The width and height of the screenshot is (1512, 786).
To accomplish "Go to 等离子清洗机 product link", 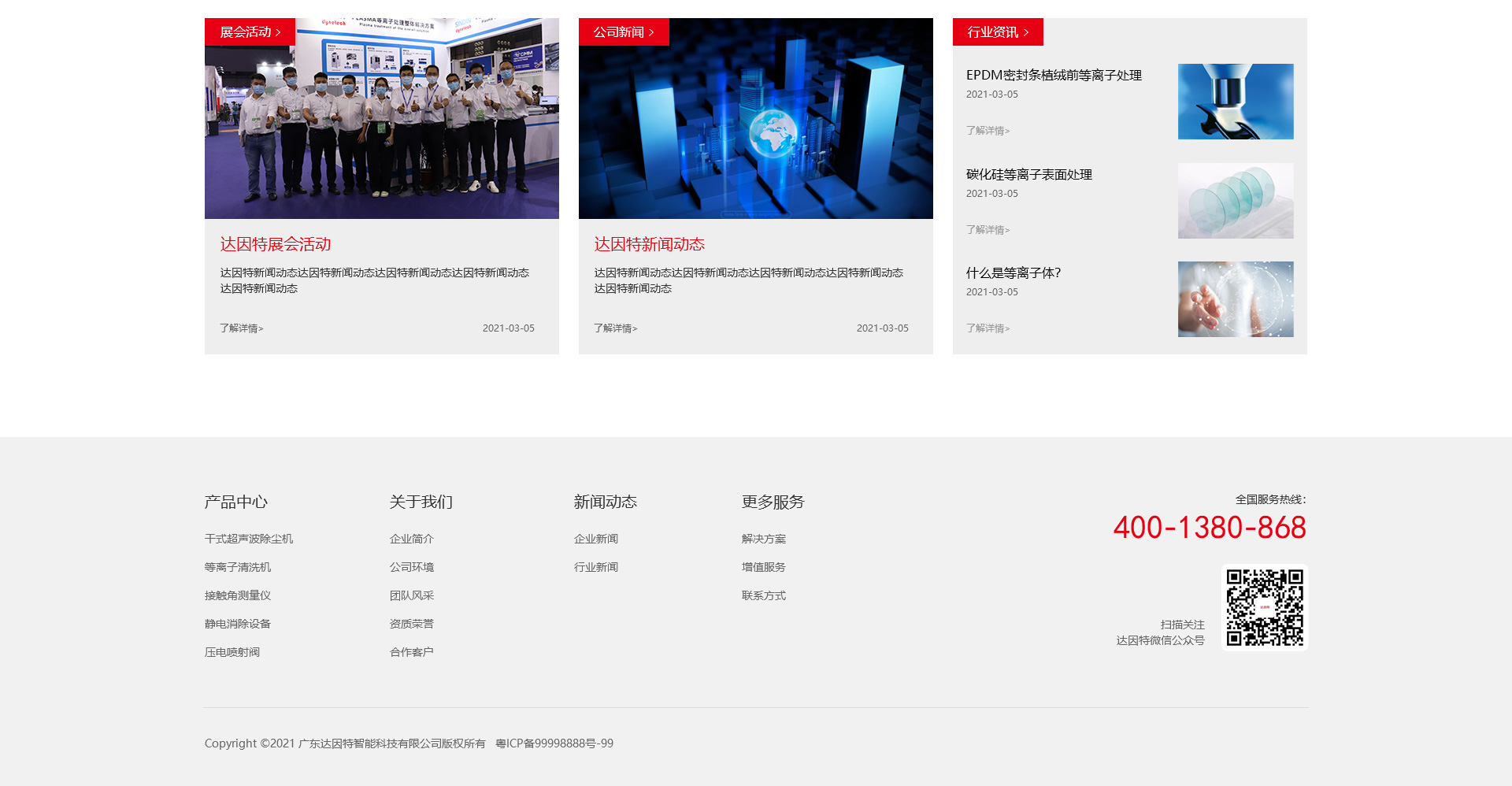I will [238, 567].
